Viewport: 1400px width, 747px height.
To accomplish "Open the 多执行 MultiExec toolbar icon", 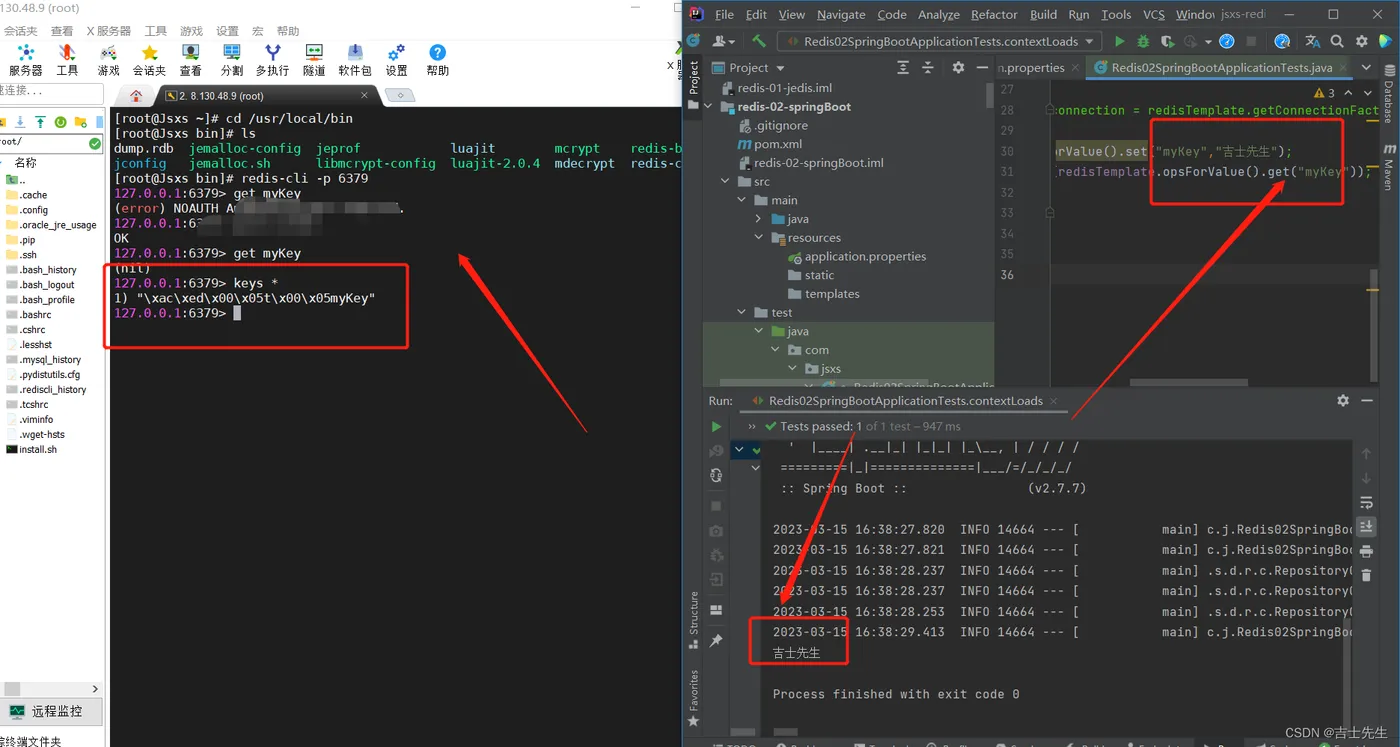I will tap(272, 60).
